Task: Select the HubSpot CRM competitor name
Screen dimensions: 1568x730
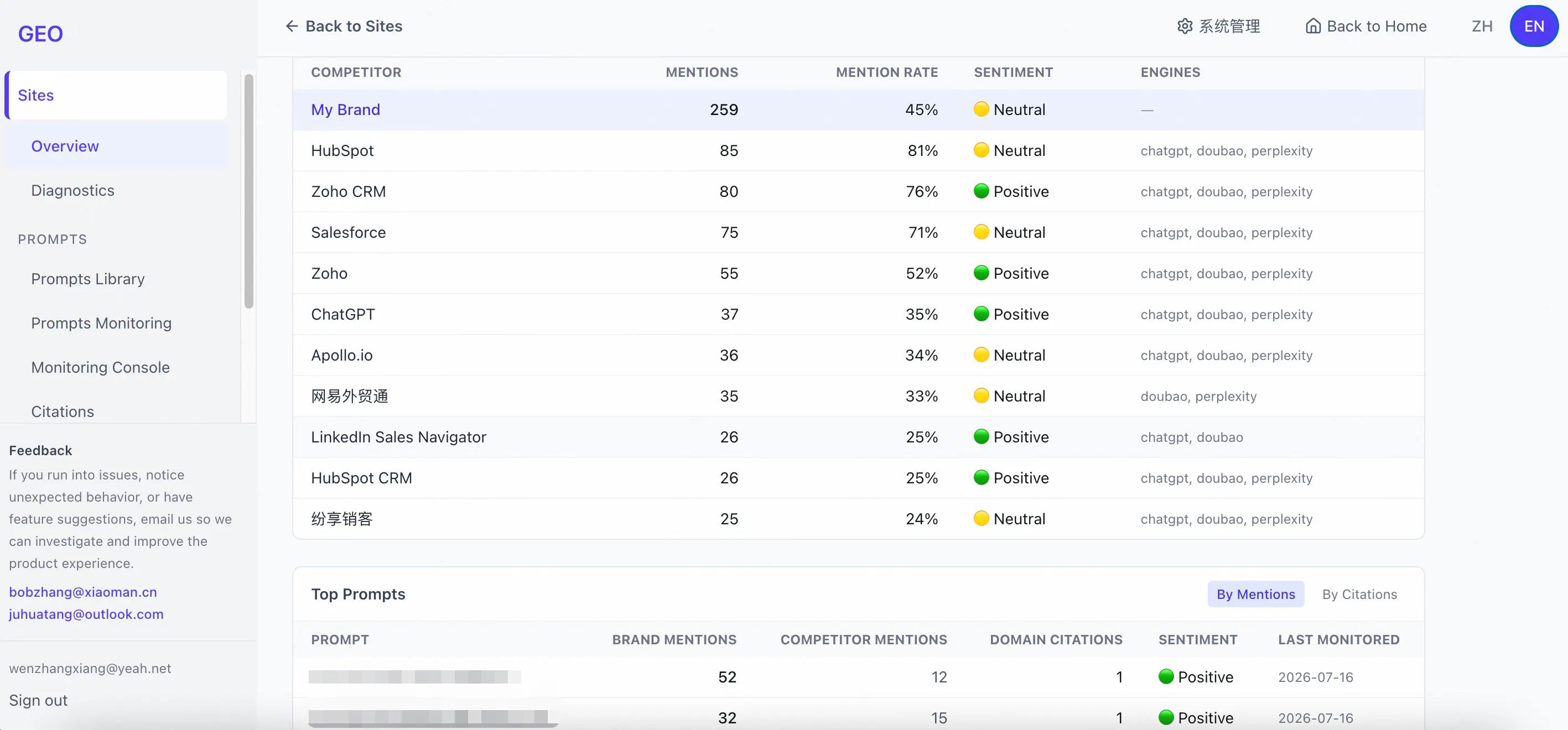Action: point(361,478)
